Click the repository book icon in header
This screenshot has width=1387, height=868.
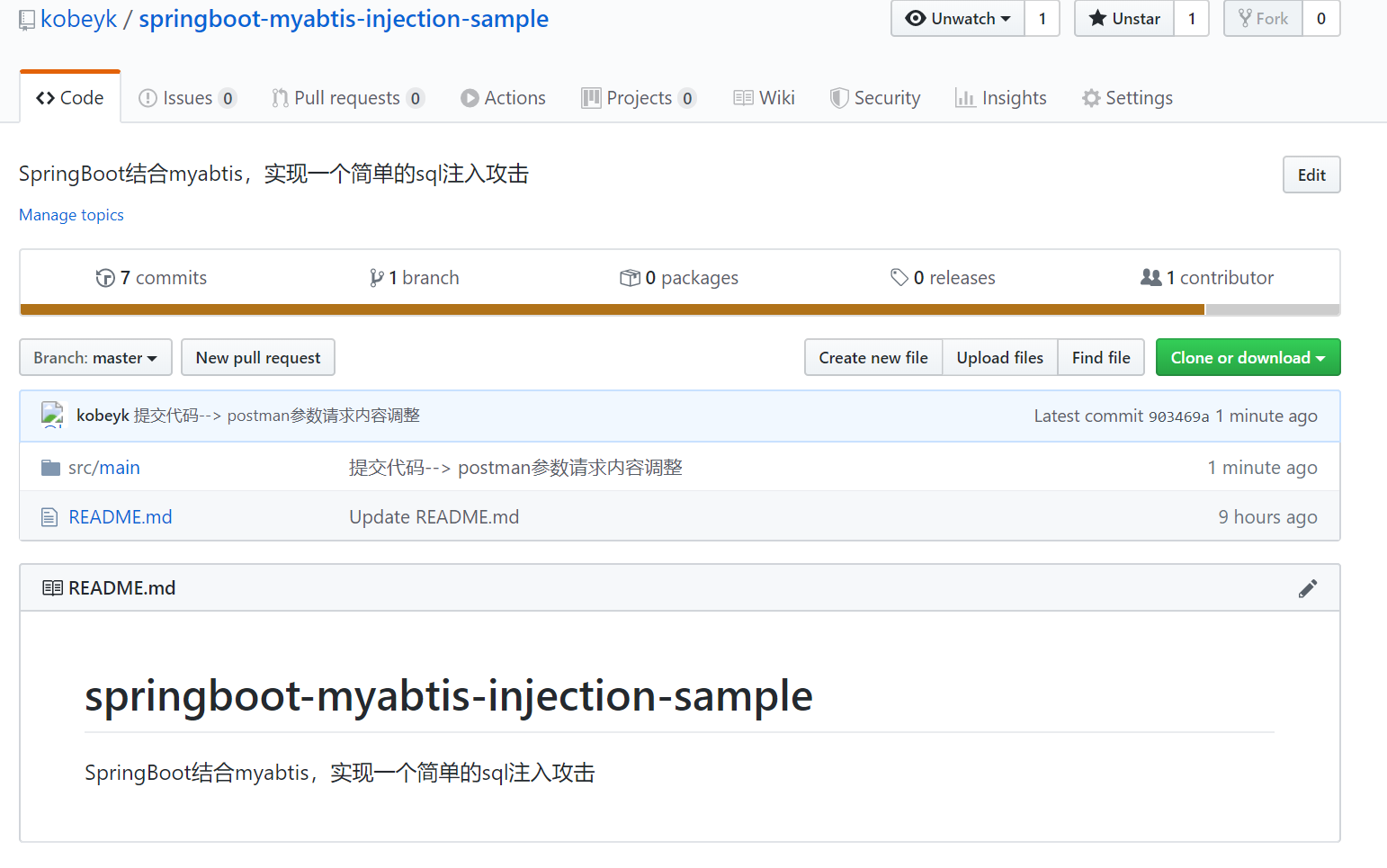[x=26, y=18]
